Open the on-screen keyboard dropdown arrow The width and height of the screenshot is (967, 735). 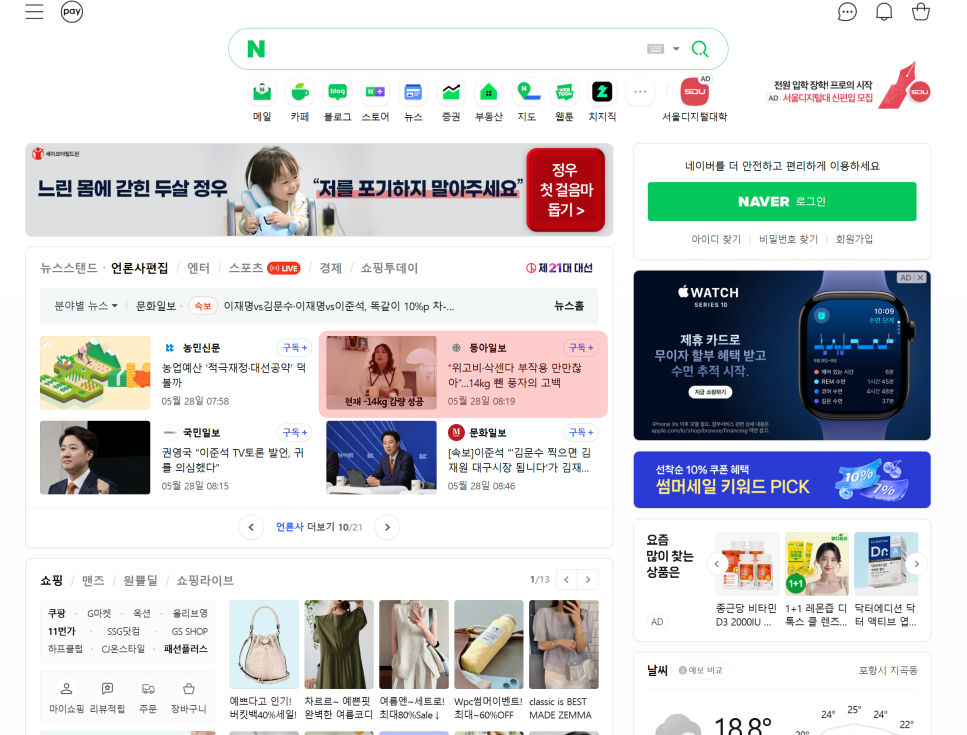676,49
